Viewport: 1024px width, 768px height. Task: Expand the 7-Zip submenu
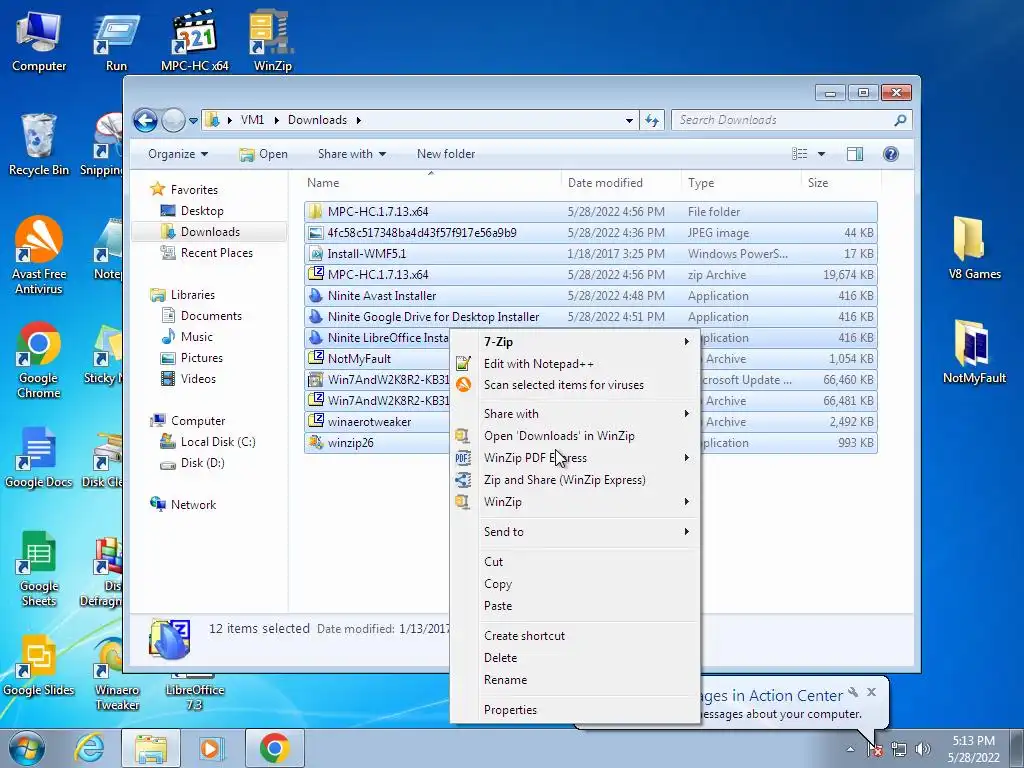[x=575, y=342]
